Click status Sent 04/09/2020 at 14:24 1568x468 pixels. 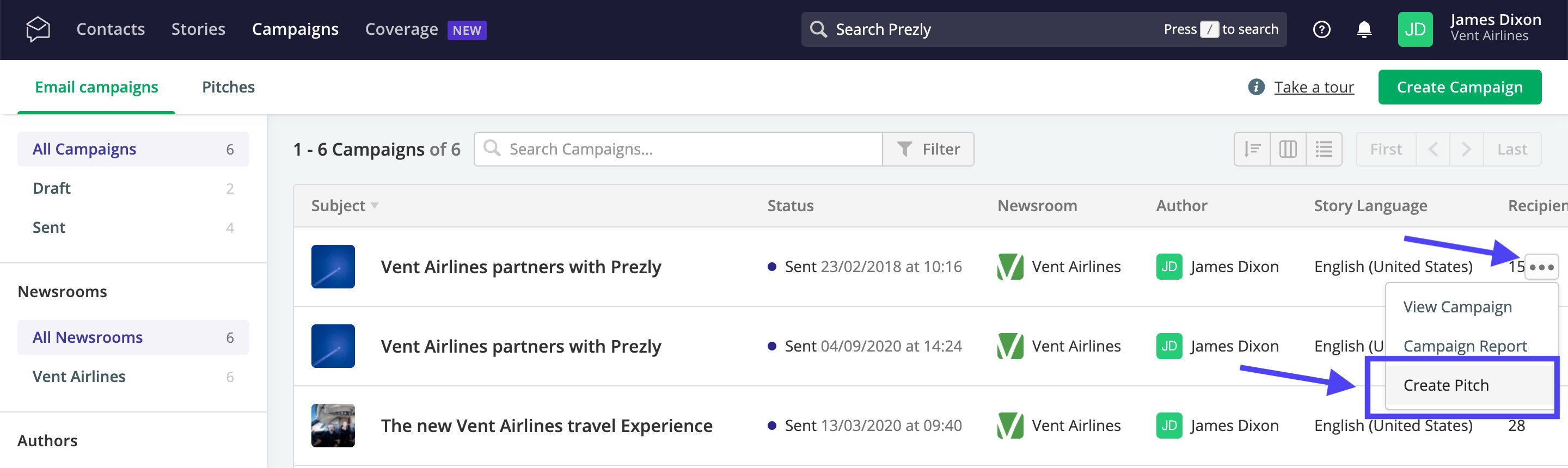click(865, 346)
